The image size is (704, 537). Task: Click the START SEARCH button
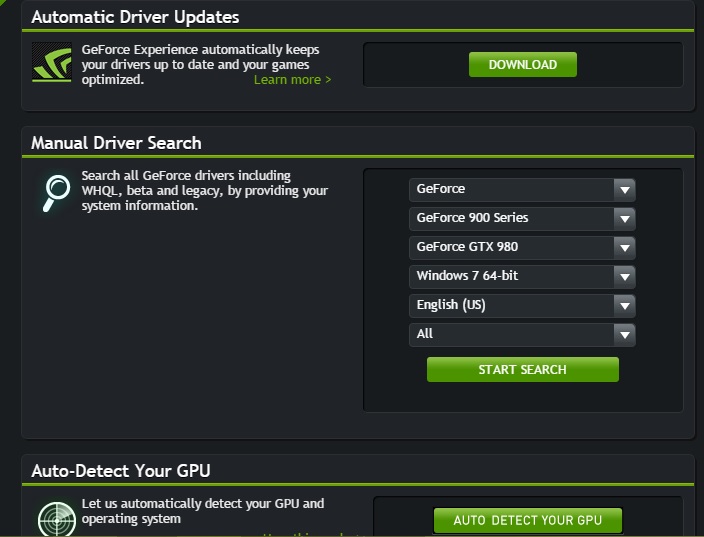[x=523, y=370]
